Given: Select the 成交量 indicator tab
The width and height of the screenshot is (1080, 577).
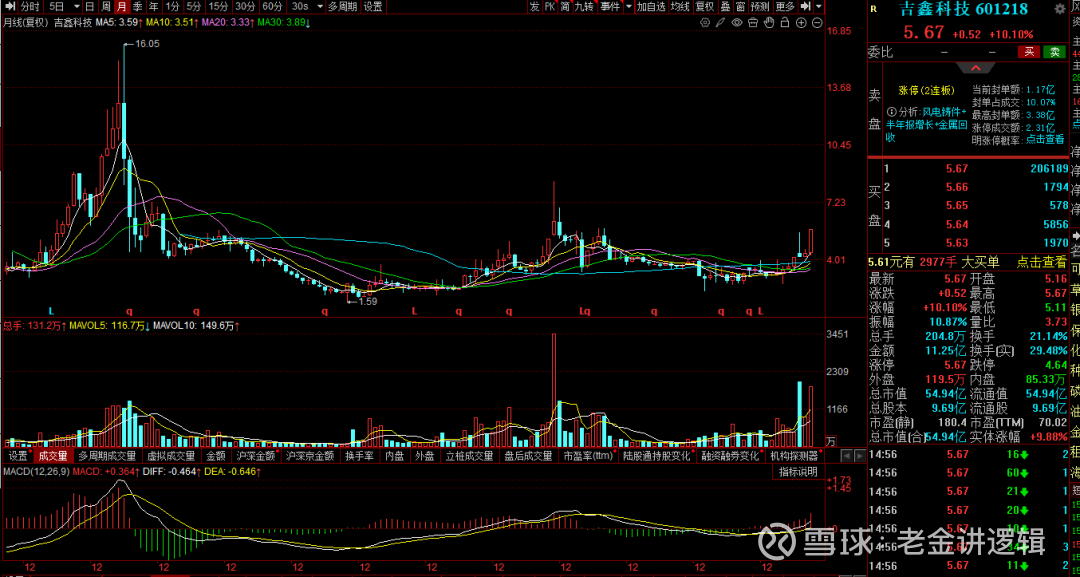Looking at the screenshot, I should [53, 456].
